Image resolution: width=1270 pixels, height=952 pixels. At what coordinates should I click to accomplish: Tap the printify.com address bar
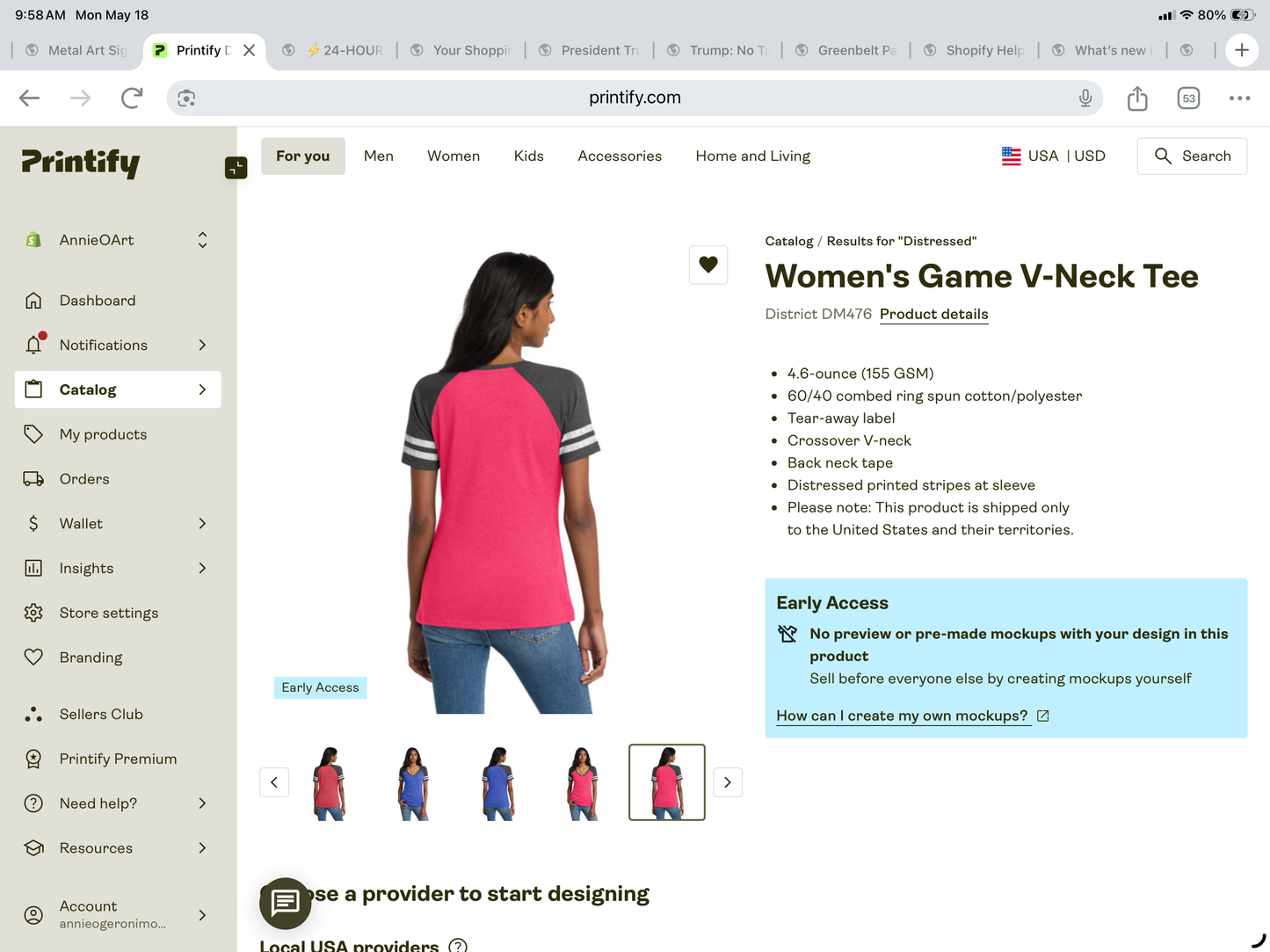(x=635, y=98)
